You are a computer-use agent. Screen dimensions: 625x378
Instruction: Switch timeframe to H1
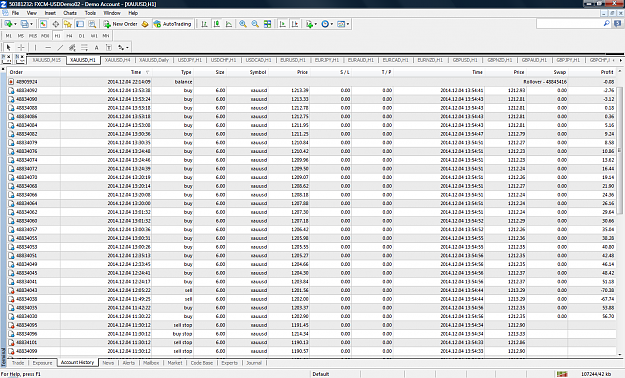click(x=57, y=36)
